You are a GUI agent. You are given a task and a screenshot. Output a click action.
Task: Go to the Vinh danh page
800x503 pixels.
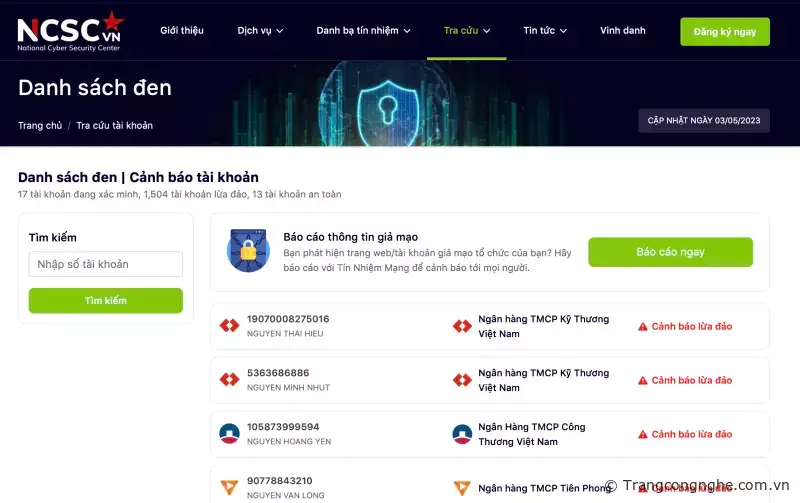pos(622,31)
